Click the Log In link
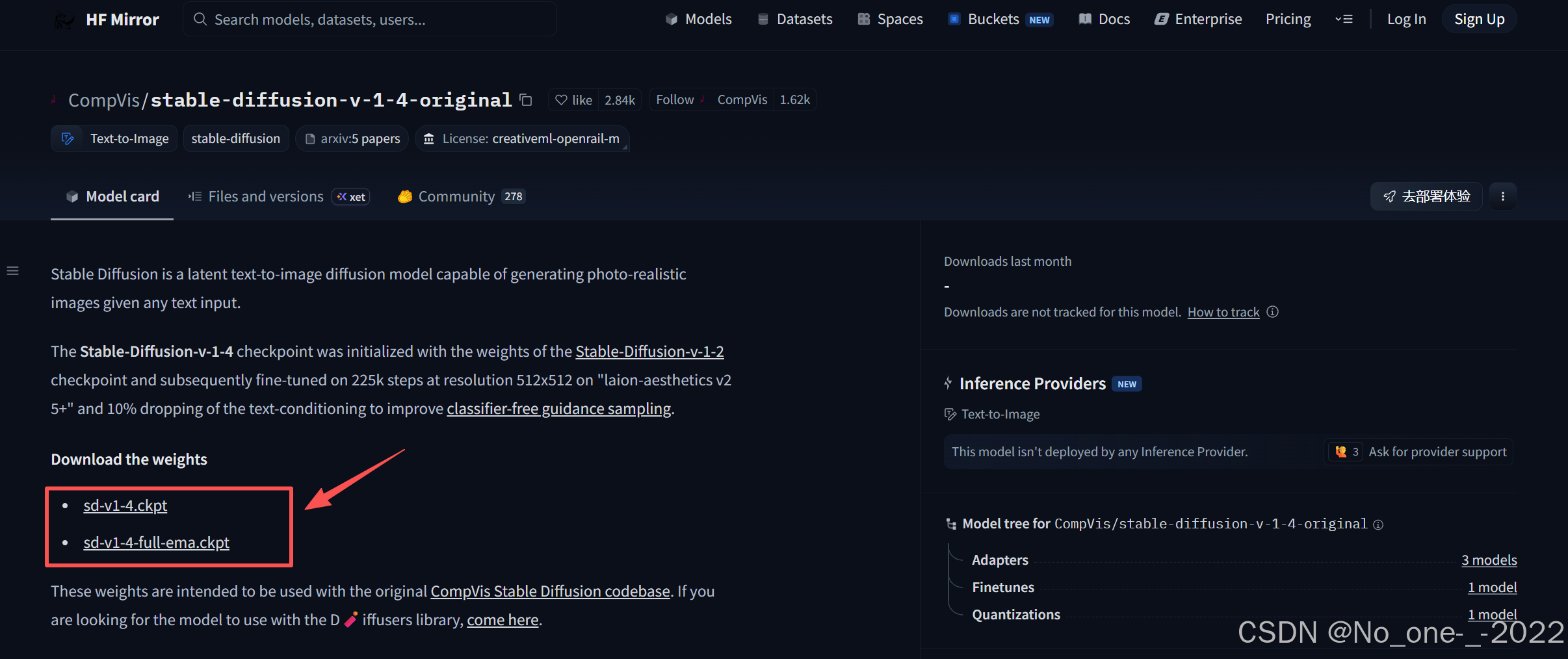 pos(1406,19)
